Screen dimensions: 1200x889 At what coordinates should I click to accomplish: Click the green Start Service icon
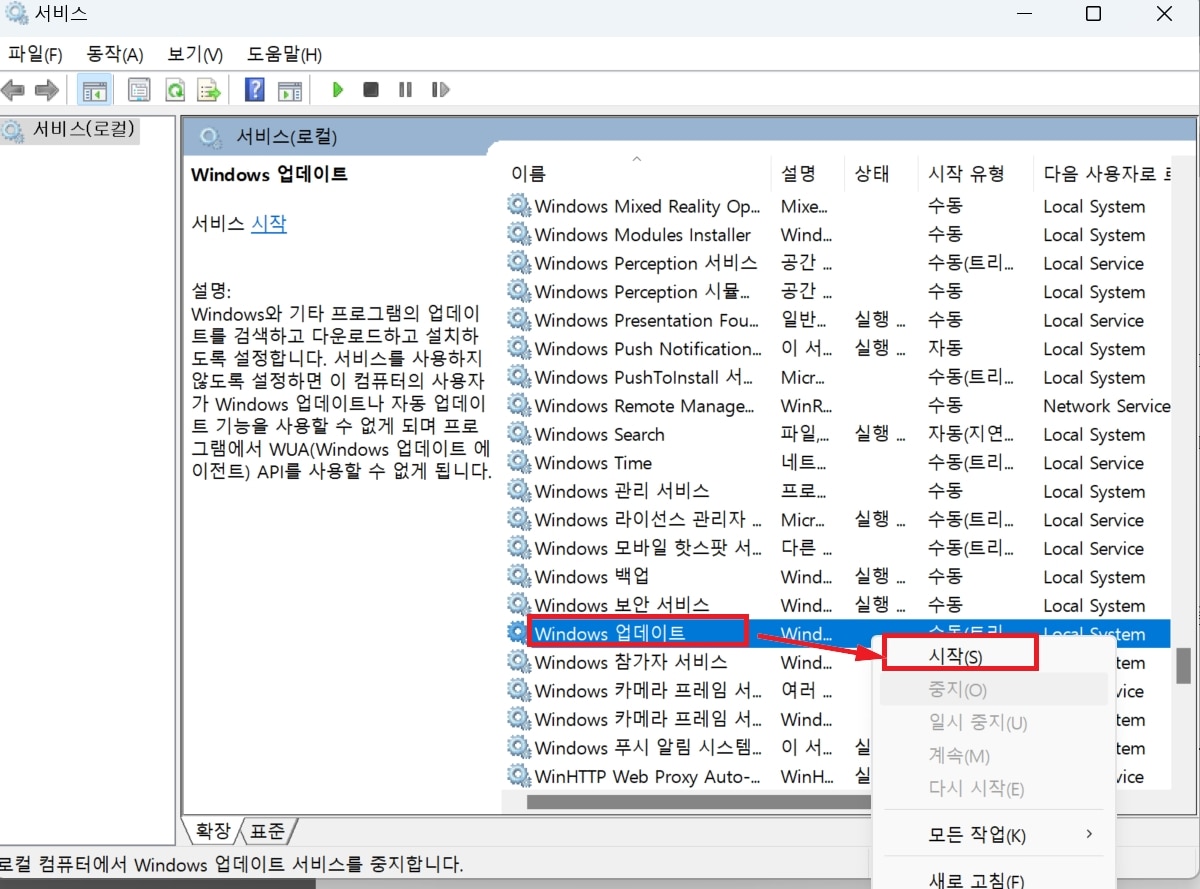[x=338, y=90]
